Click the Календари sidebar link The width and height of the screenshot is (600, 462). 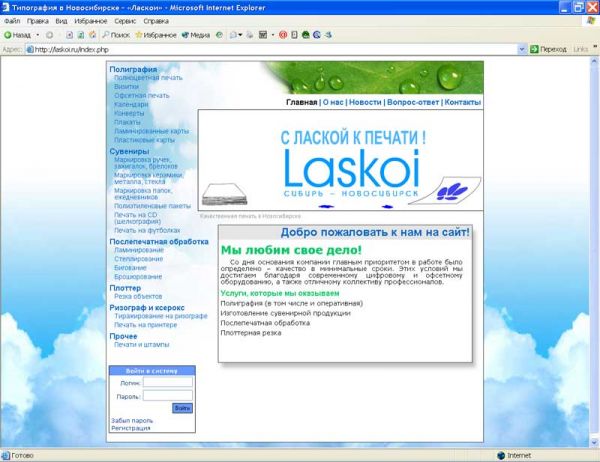point(131,104)
